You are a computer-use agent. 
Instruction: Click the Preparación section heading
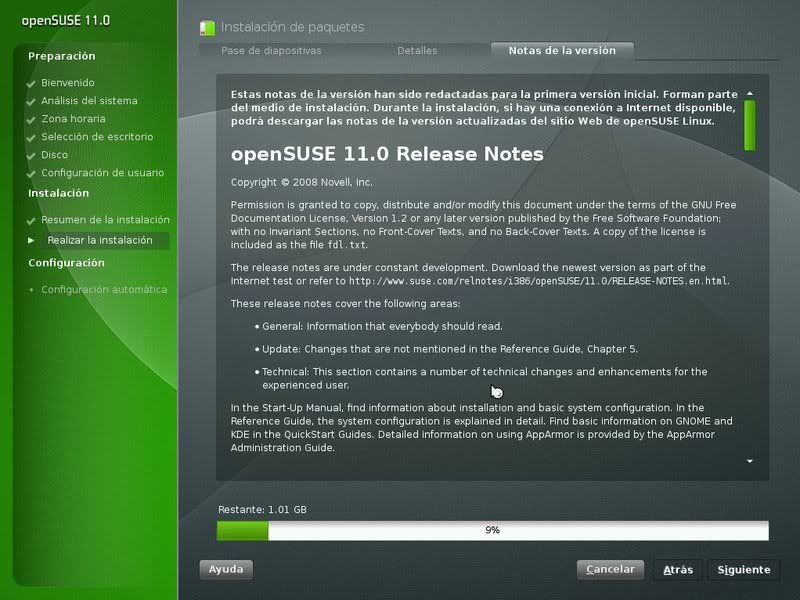pyautogui.click(x=61, y=56)
